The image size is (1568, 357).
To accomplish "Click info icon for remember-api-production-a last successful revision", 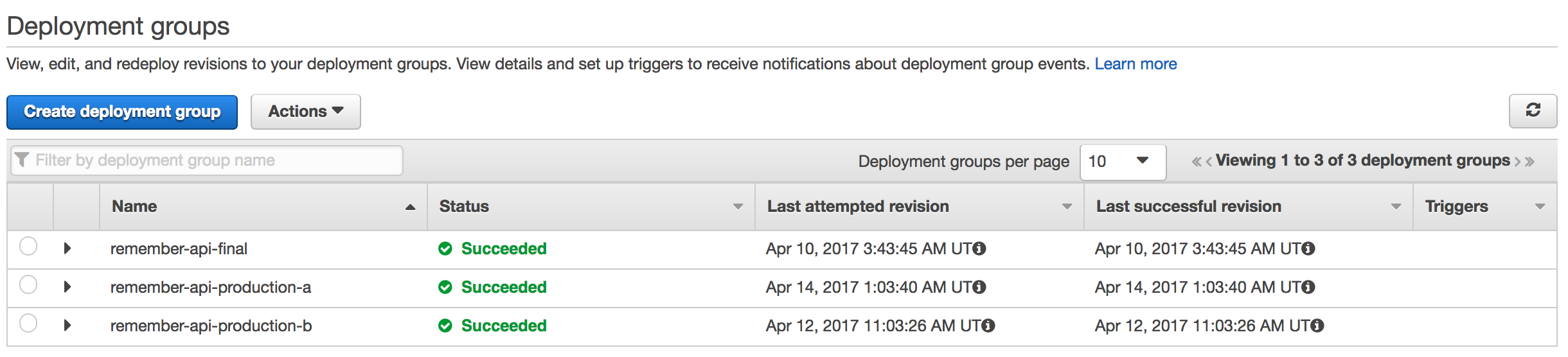I will [x=1308, y=287].
